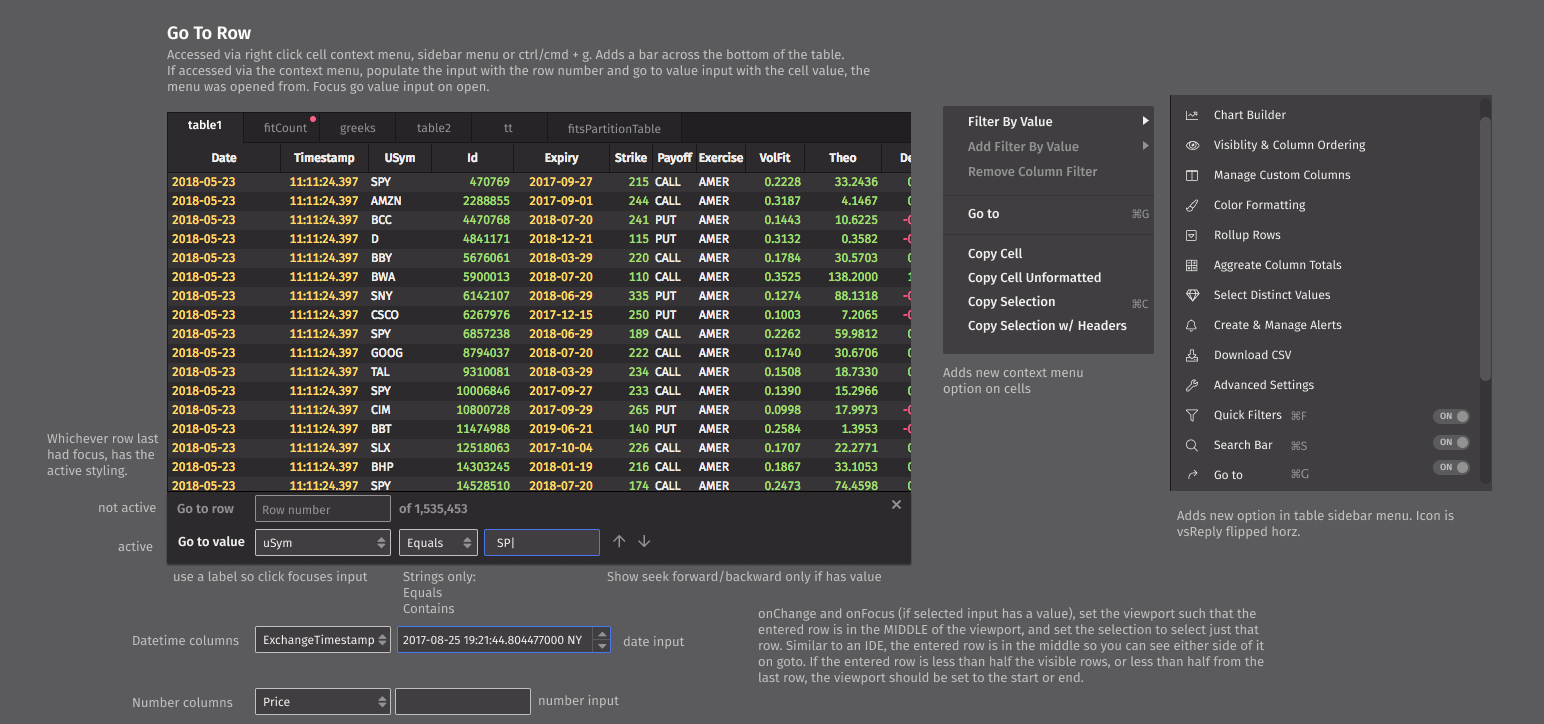Select the Rollup Rows icon
The width and height of the screenshot is (1544, 724).
pyautogui.click(x=1192, y=234)
